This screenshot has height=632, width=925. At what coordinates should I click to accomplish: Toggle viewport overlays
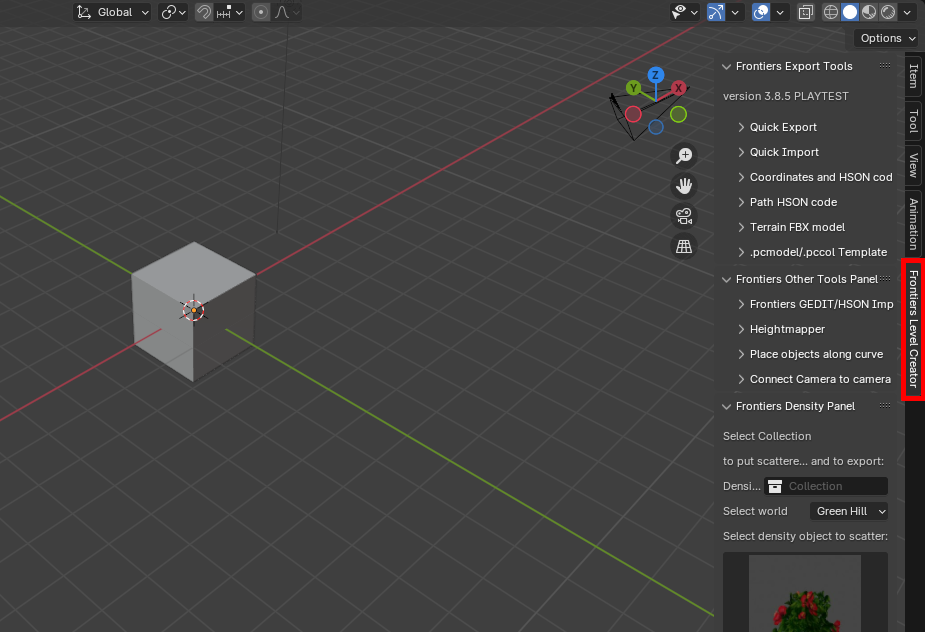point(761,12)
